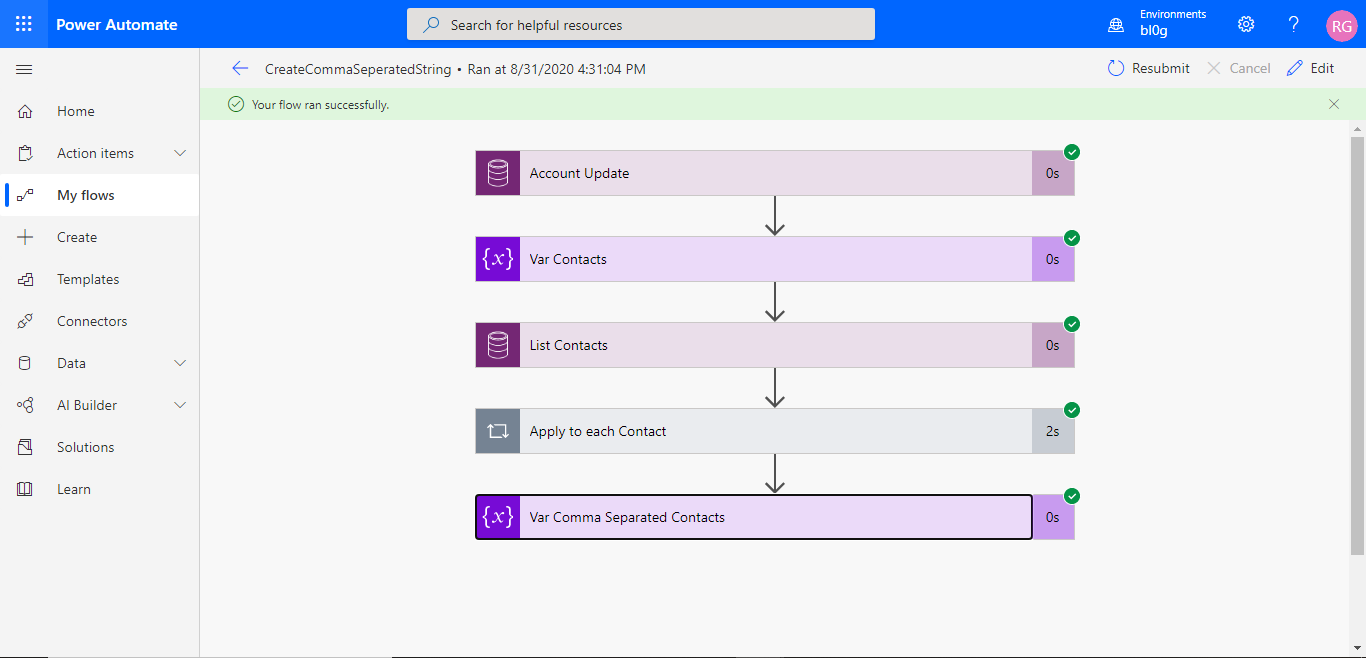
Task: Click the search for helpful resources field
Action: pos(641,24)
